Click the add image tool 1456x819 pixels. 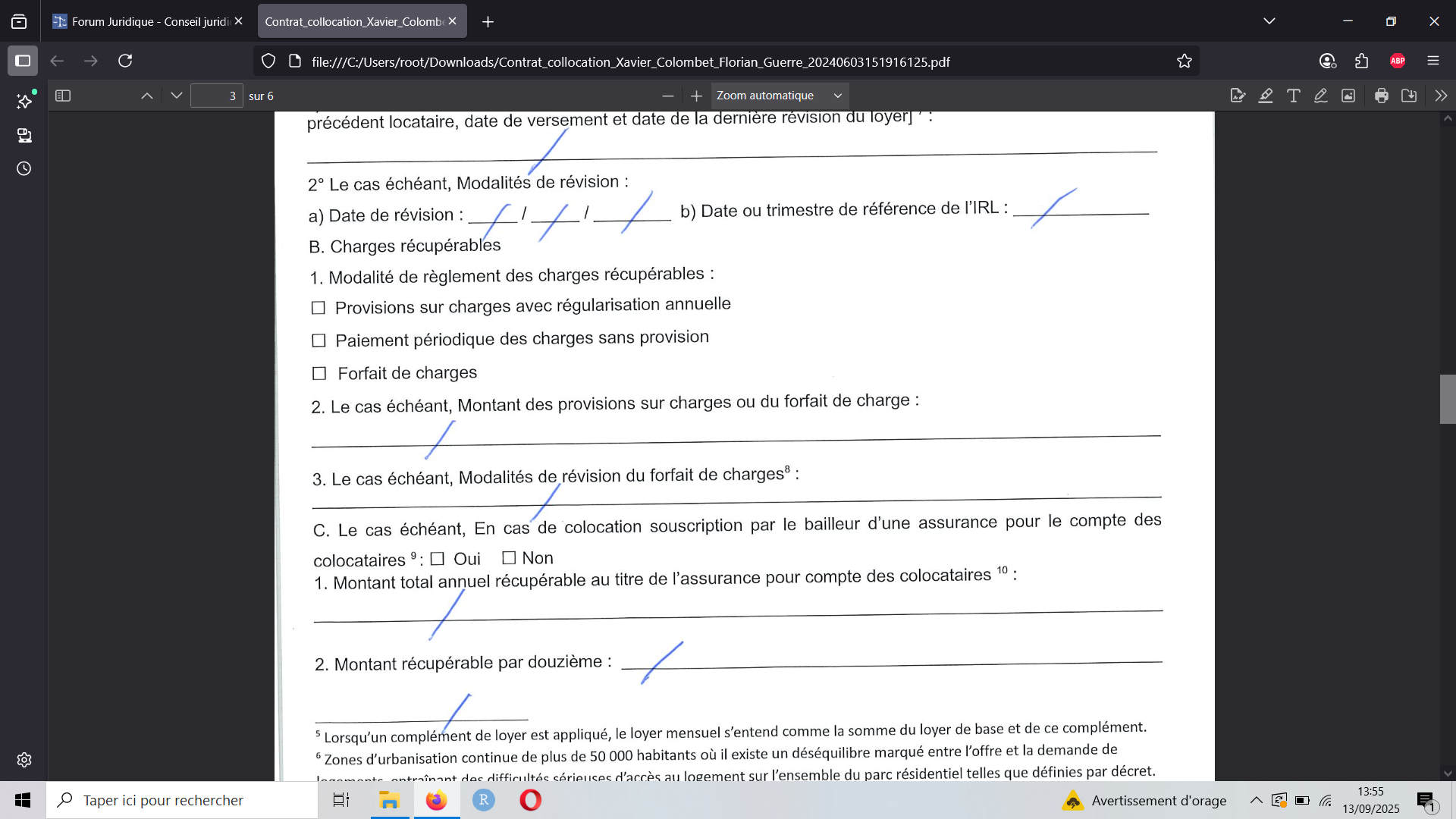pyautogui.click(x=1348, y=96)
